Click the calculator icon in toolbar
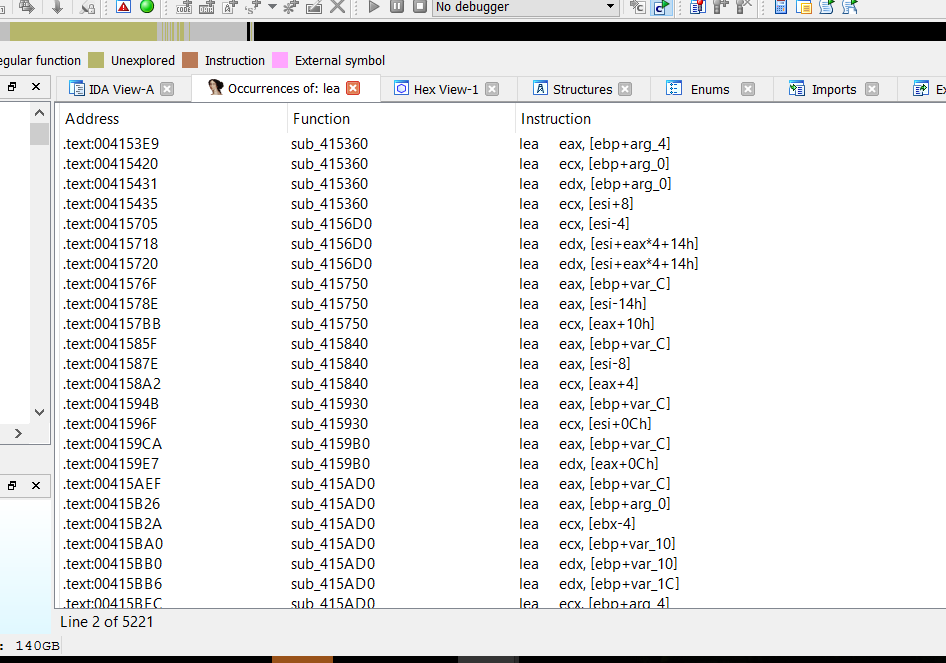This screenshot has height=663, width=946. [x=781, y=7]
